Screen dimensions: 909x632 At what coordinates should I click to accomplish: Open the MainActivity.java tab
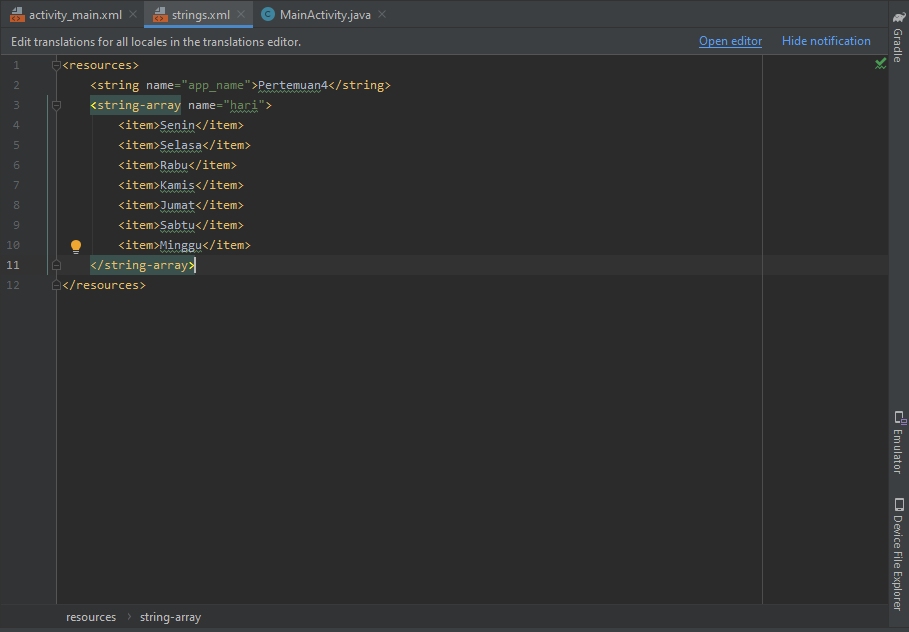tap(325, 15)
